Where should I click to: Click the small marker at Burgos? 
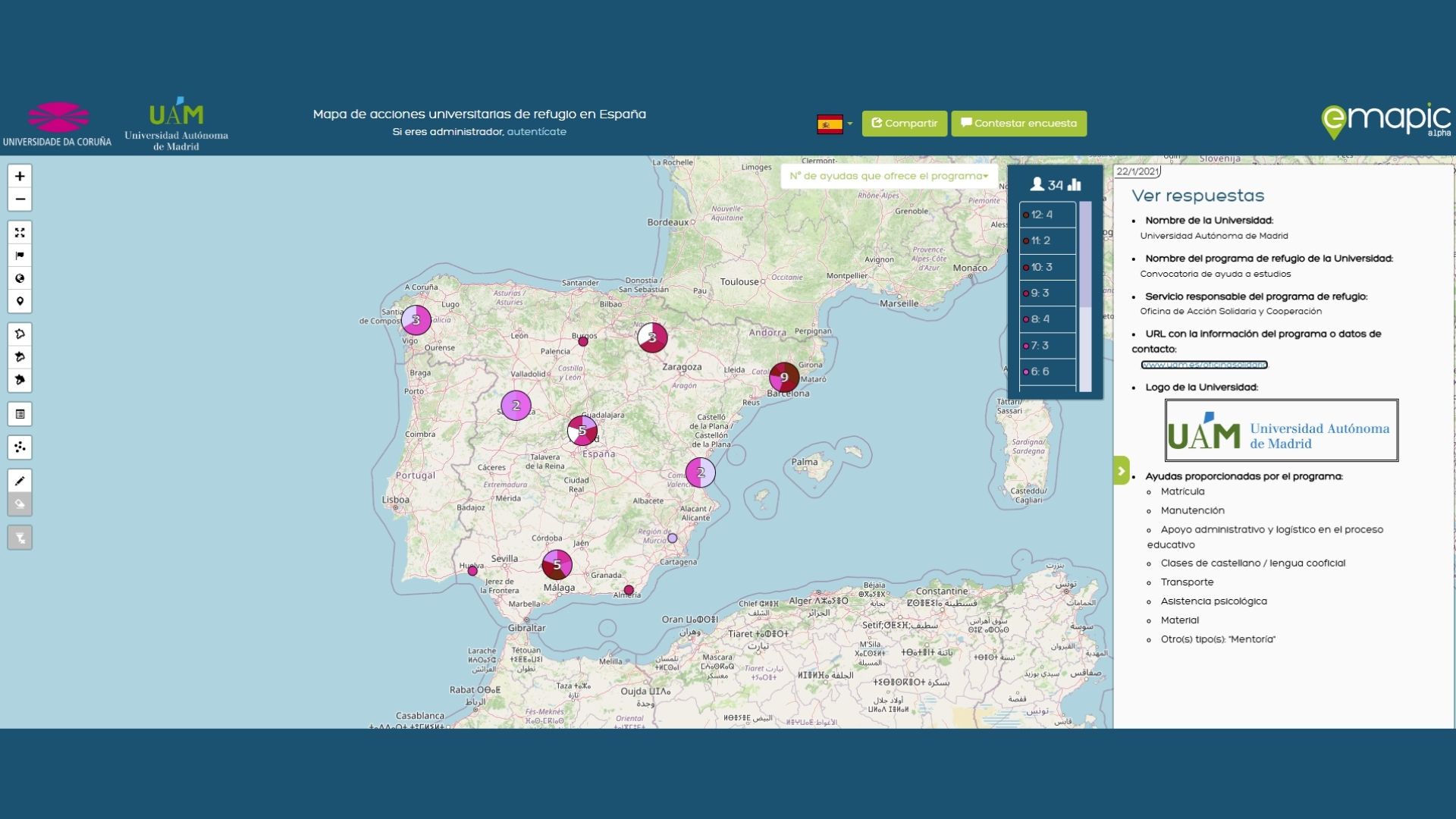click(583, 341)
